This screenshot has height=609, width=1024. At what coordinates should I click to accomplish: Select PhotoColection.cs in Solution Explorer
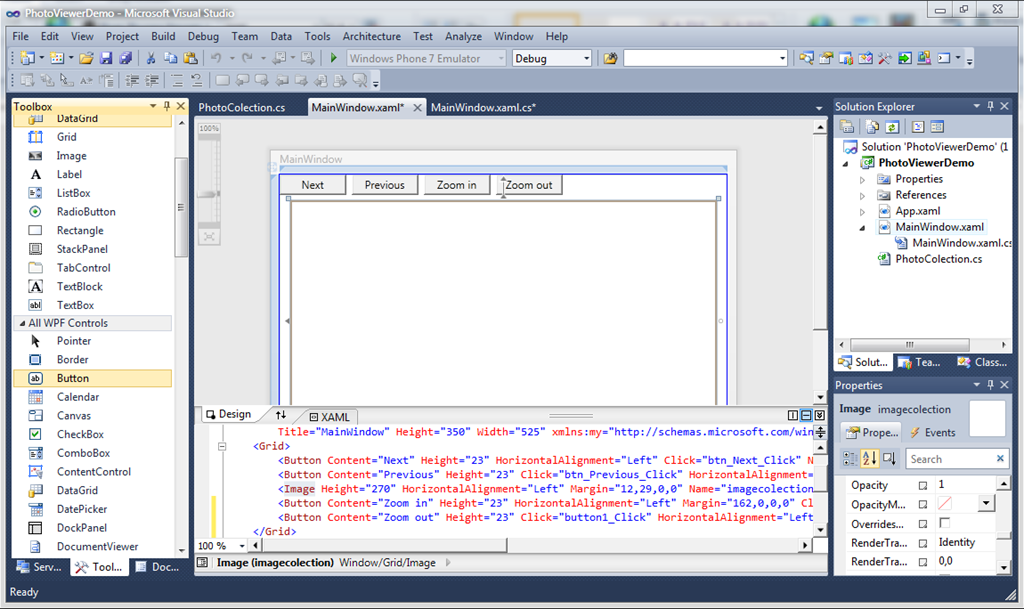point(938,259)
